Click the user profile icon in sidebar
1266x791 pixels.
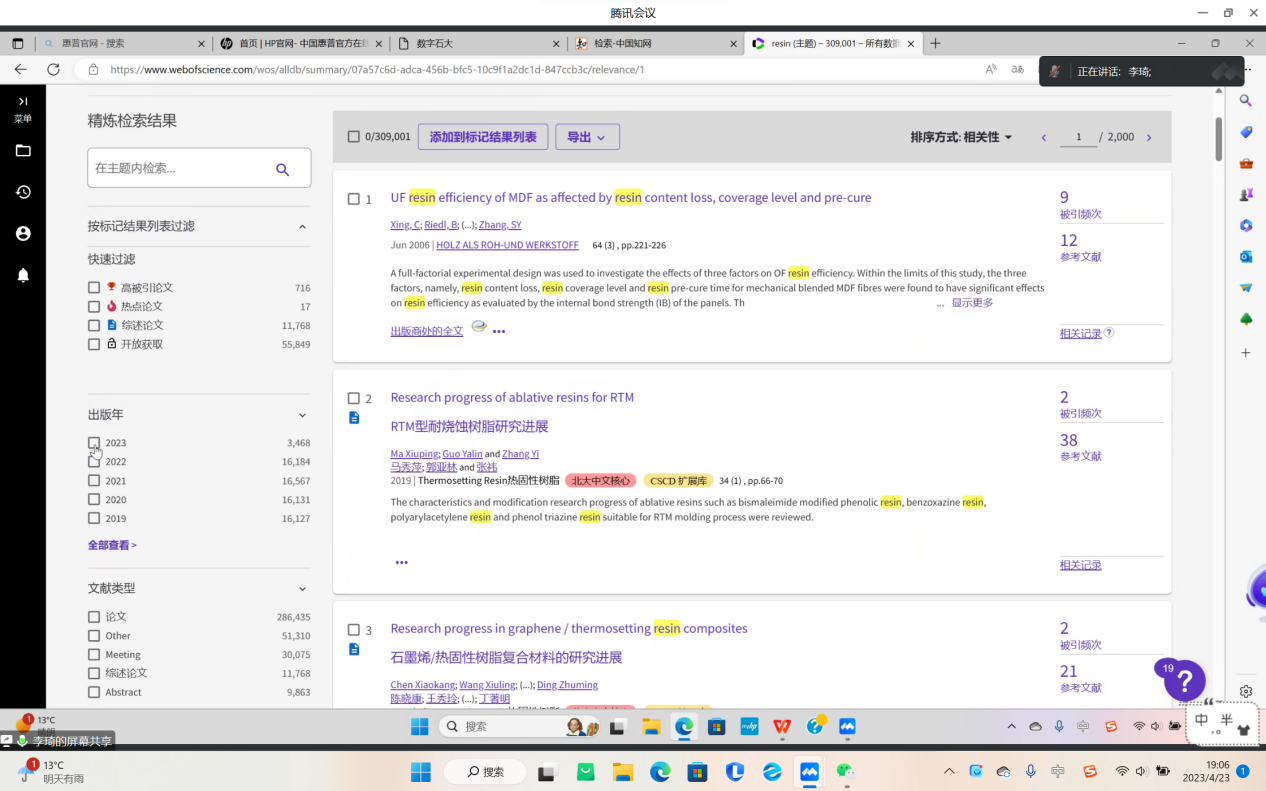click(23, 233)
